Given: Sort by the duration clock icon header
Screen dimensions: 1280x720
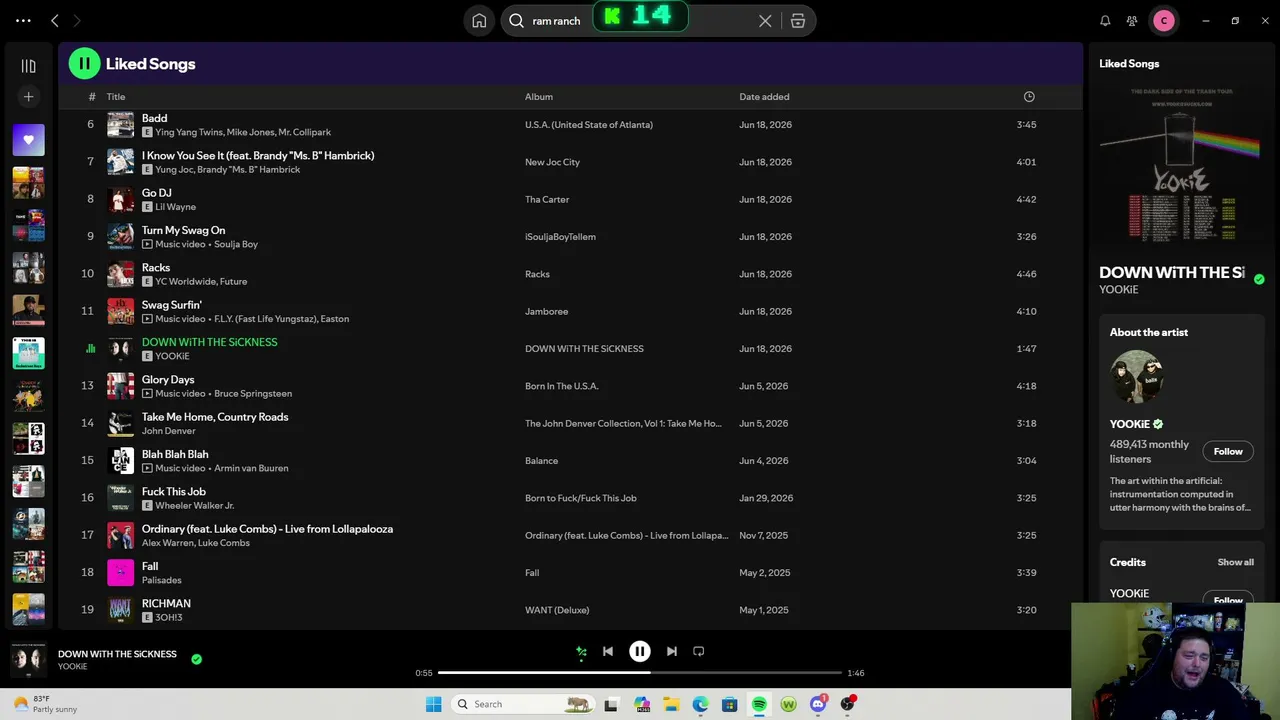Looking at the screenshot, I should click(x=1029, y=97).
